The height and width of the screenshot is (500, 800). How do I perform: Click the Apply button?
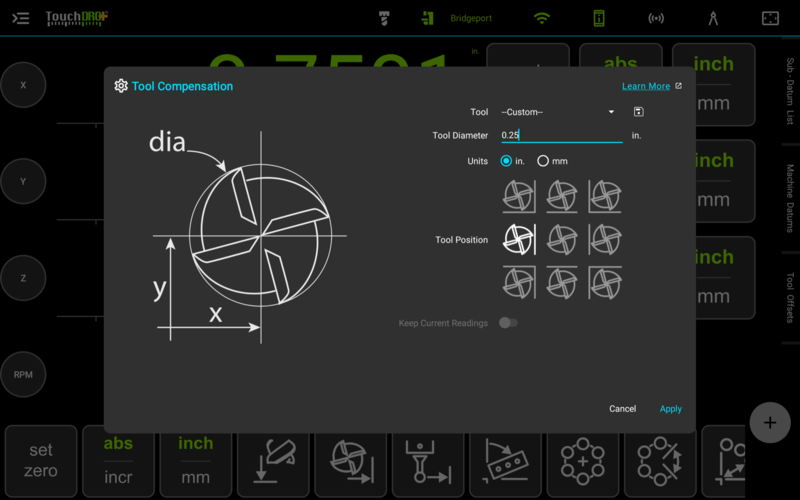coord(670,409)
